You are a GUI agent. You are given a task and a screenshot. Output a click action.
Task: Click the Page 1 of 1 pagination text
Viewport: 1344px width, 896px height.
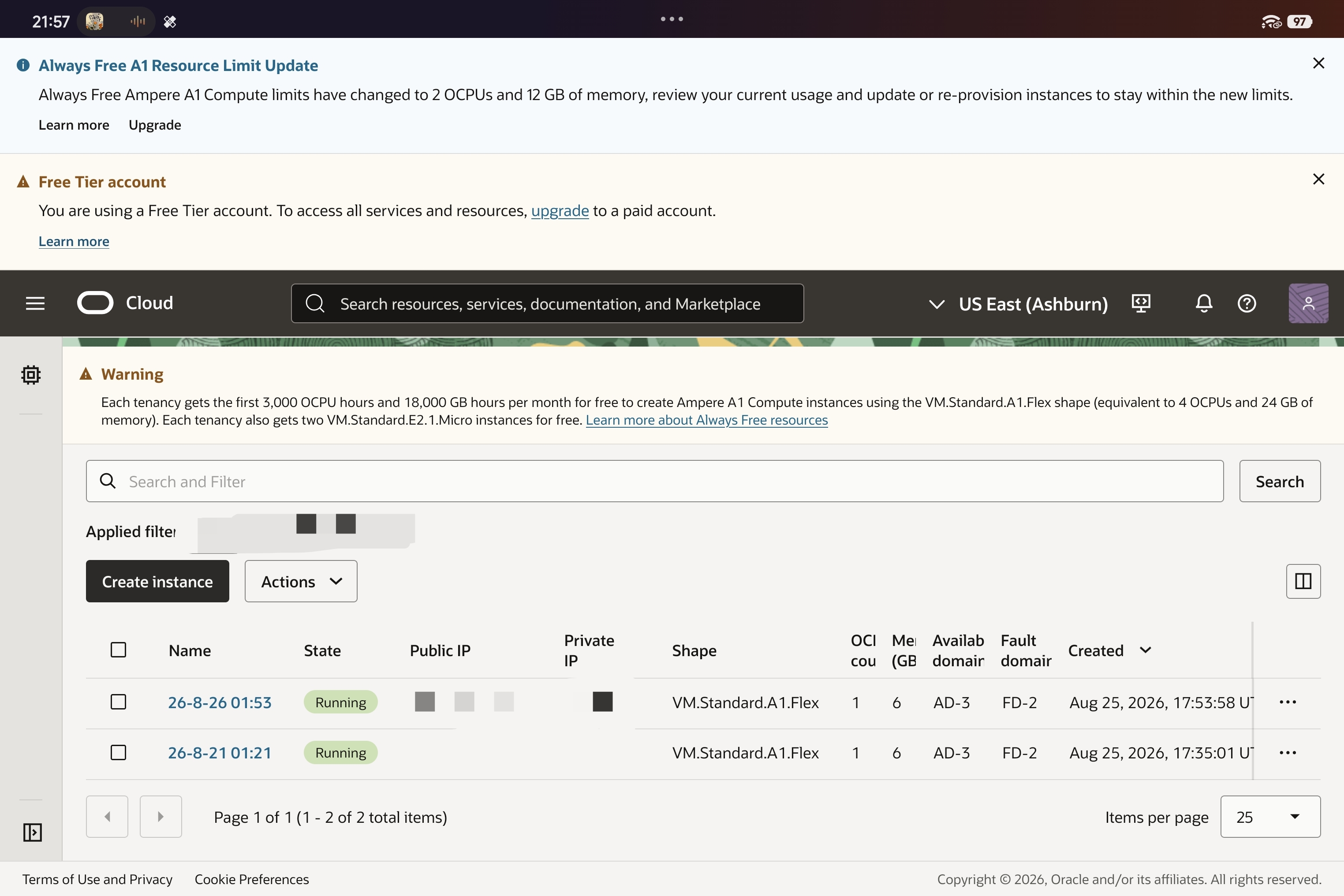pos(330,817)
